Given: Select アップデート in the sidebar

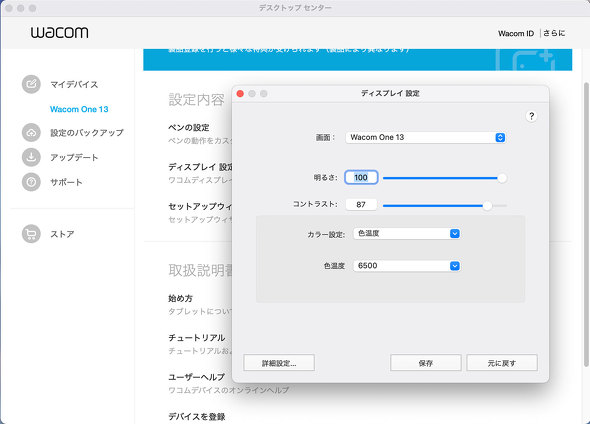Looking at the screenshot, I should click(x=74, y=157).
